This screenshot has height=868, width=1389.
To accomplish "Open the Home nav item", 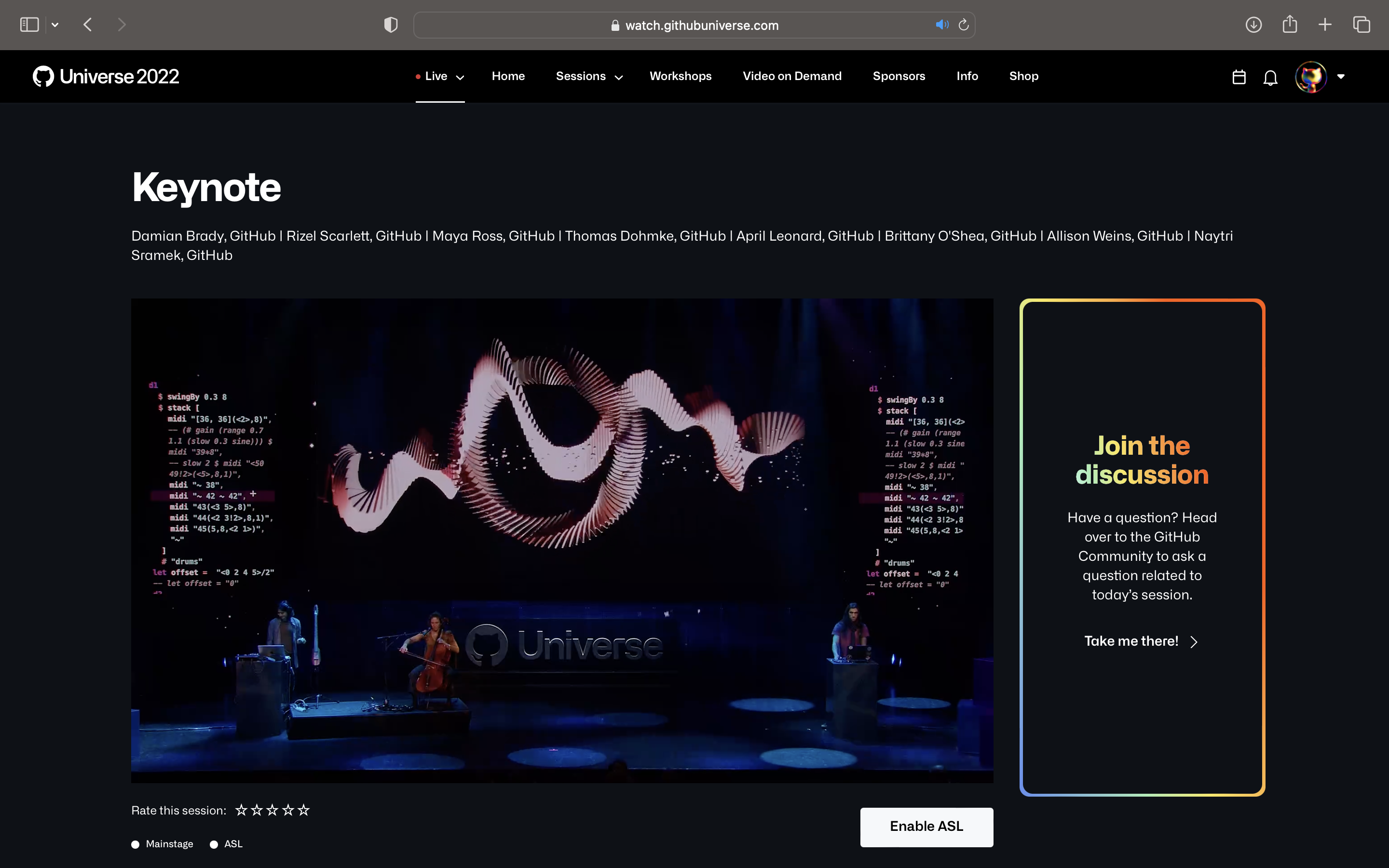I will 508,76.
